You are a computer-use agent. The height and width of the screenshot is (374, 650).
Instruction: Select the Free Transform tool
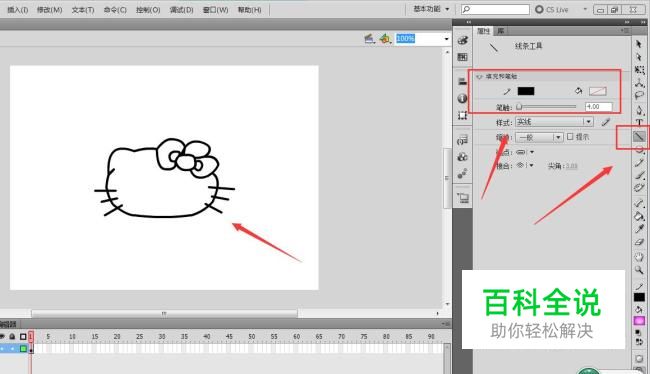tap(639, 70)
